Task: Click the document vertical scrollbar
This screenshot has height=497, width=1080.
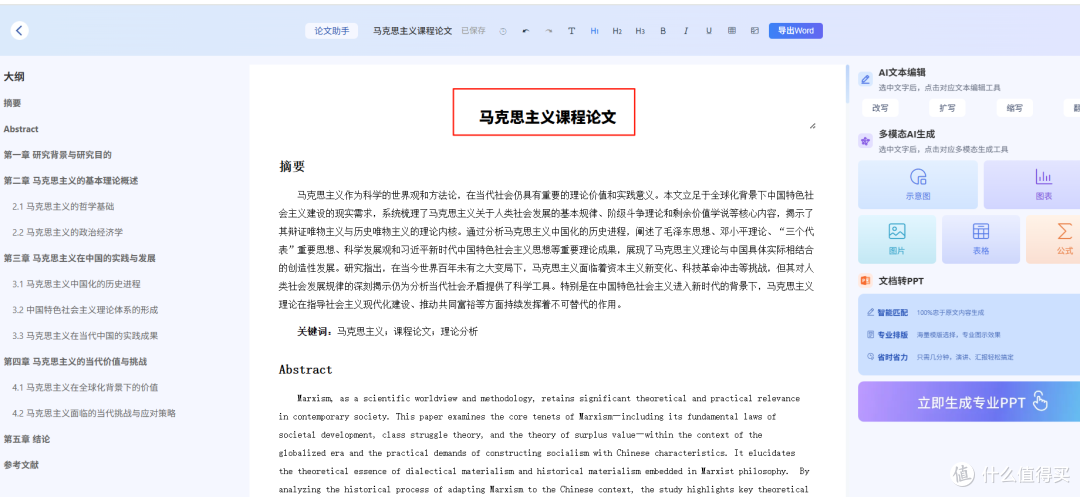Action: (847, 84)
